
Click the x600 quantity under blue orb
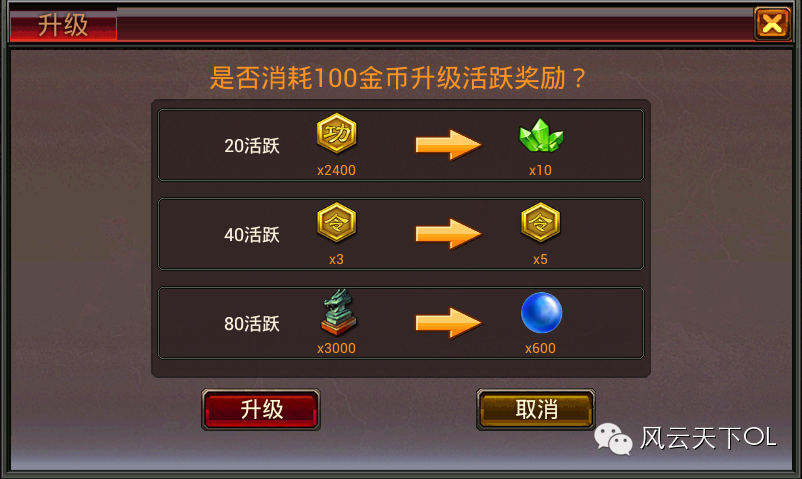(540, 349)
